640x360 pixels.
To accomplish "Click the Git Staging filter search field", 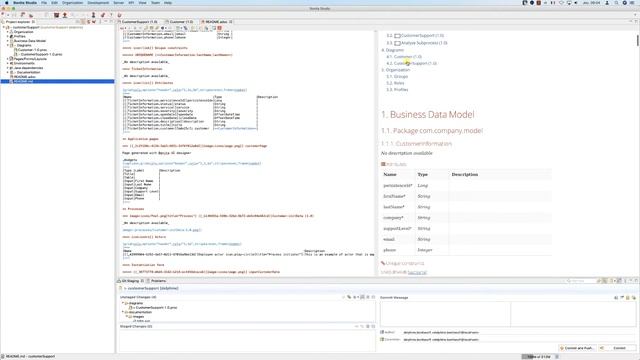I will click(x=582, y=281).
